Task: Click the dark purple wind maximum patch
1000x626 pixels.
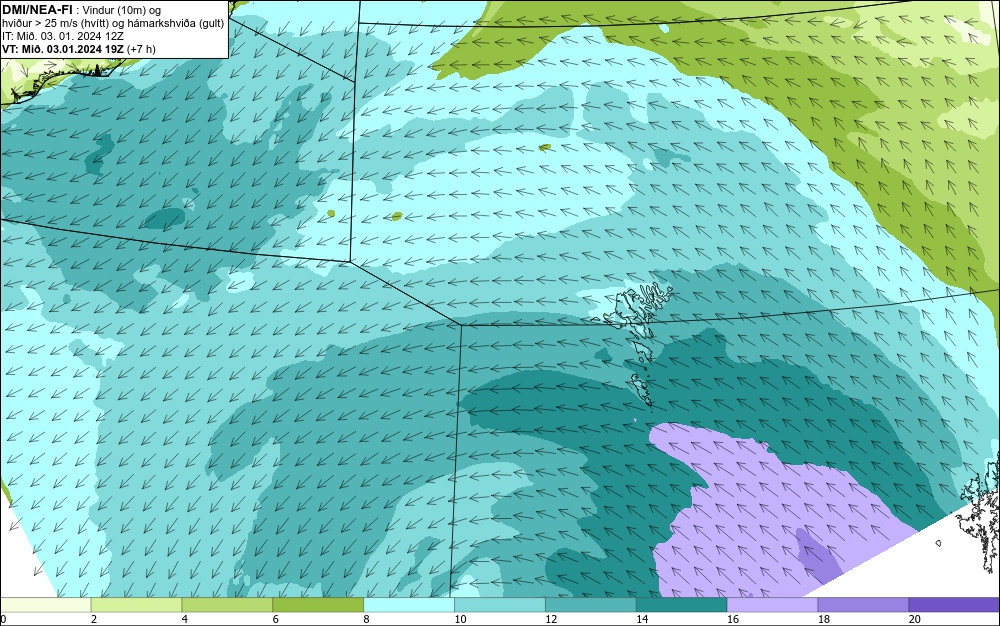Action: coord(819,556)
